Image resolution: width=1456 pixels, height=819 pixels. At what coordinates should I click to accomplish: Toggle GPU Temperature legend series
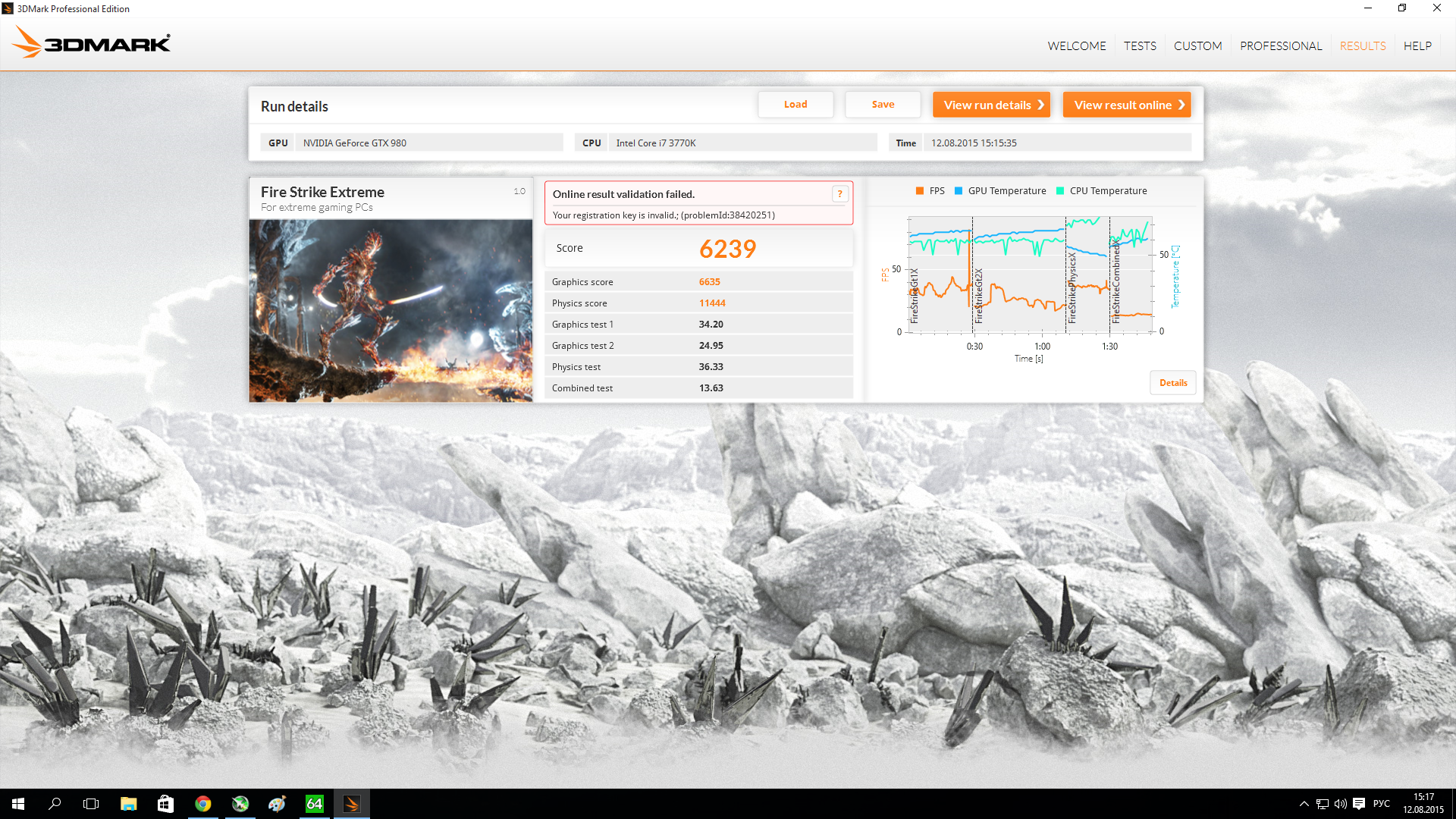click(x=999, y=191)
